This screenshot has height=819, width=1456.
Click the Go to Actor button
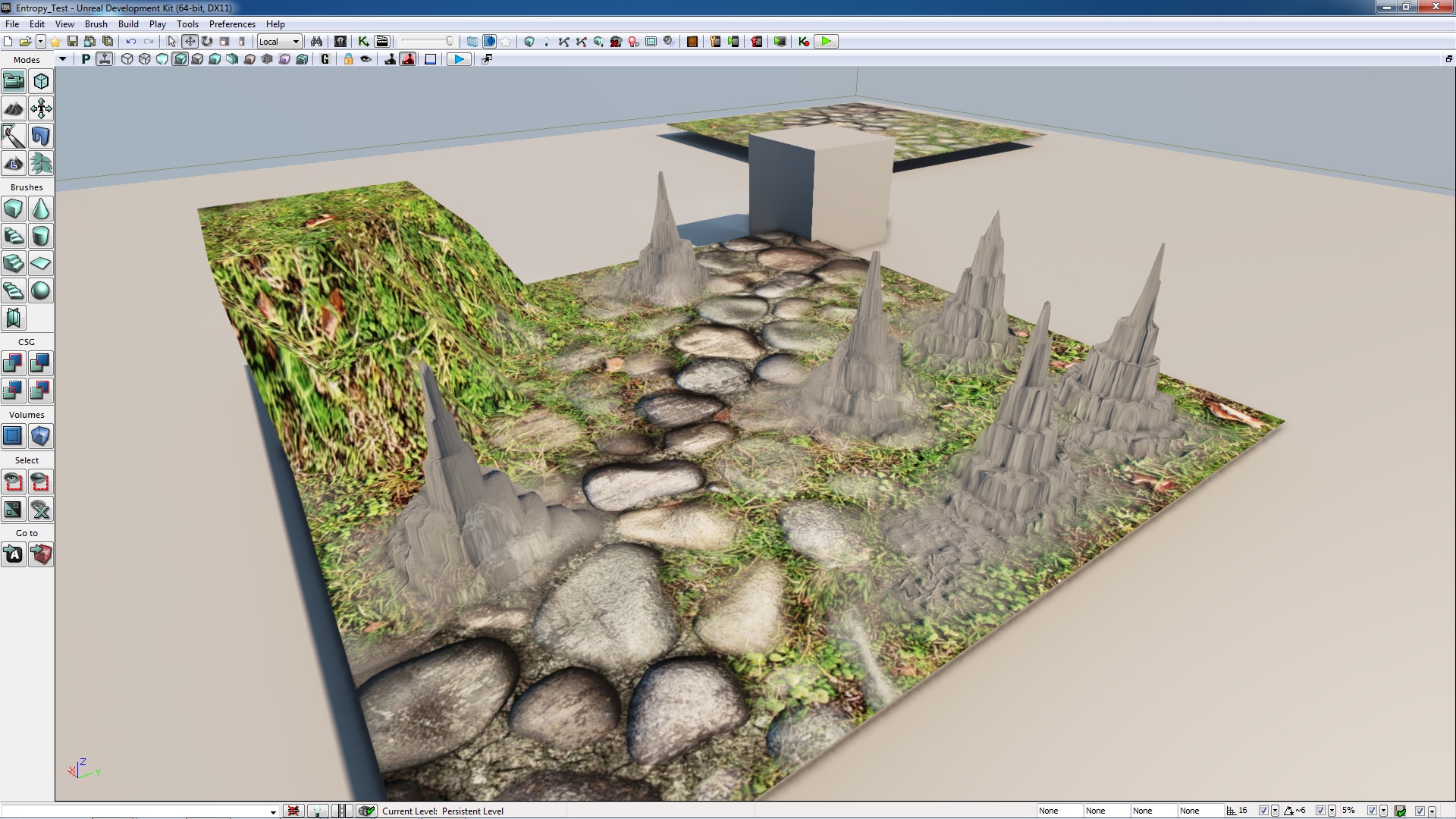pyautogui.click(x=14, y=555)
